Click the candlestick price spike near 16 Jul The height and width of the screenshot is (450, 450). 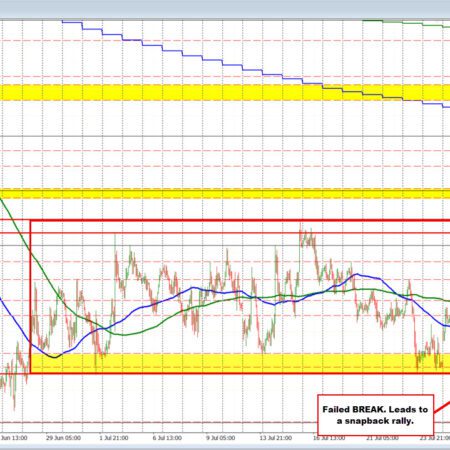click(306, 238)
